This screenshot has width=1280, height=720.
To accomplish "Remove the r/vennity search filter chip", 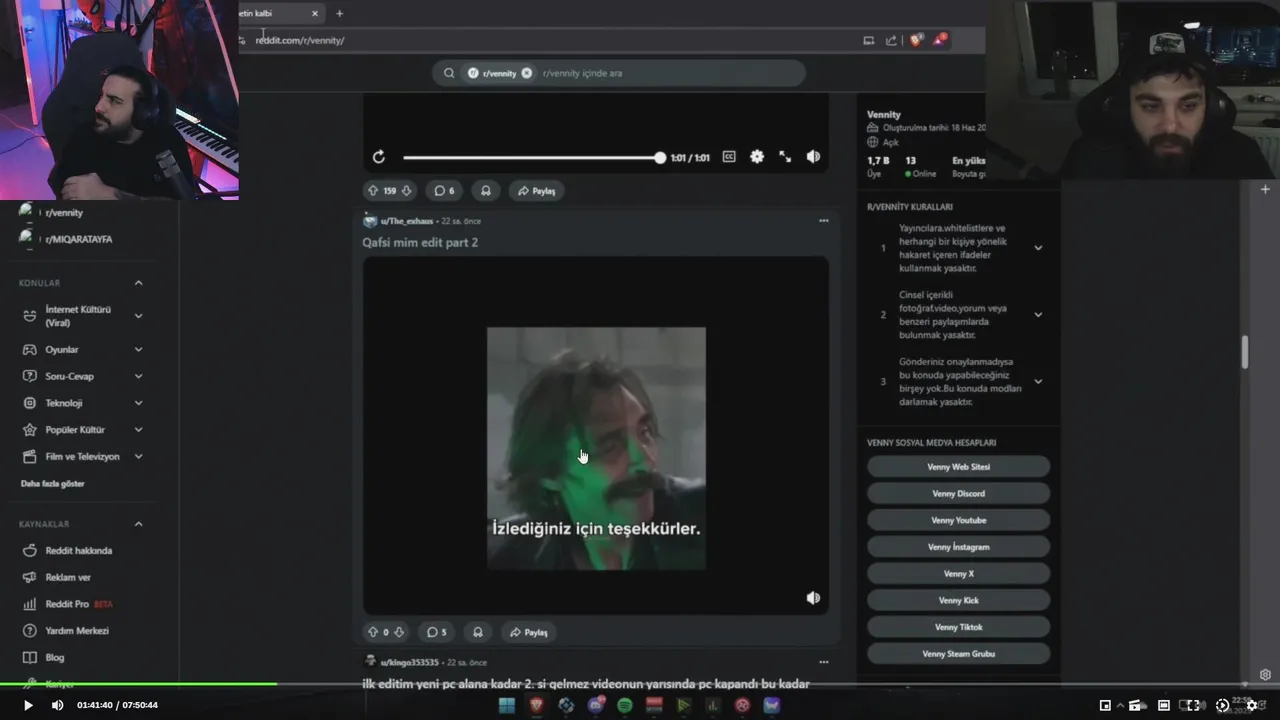I will (527, 73).
